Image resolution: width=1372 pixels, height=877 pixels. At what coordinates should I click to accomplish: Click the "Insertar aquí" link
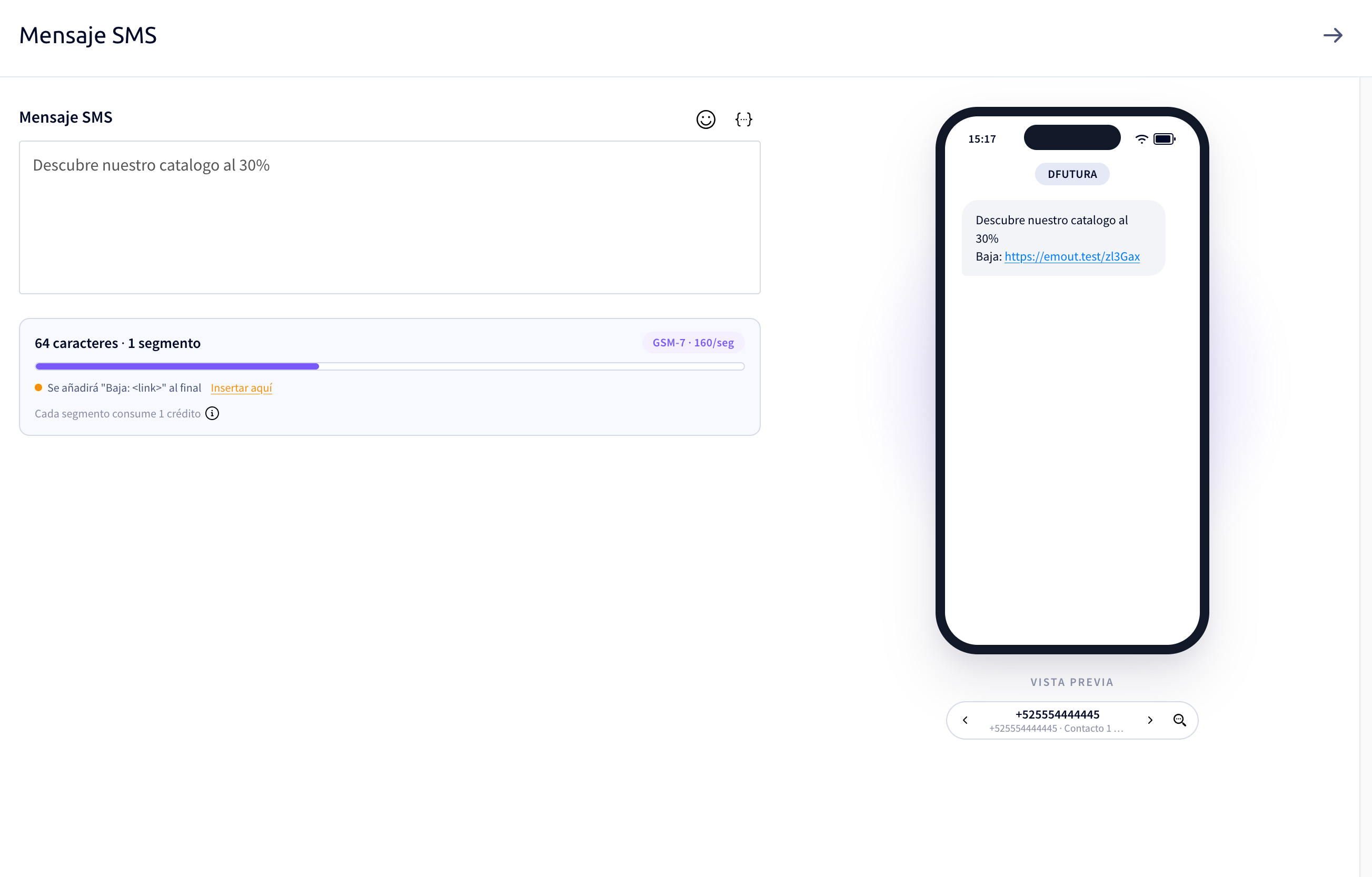tap(241, 387)
